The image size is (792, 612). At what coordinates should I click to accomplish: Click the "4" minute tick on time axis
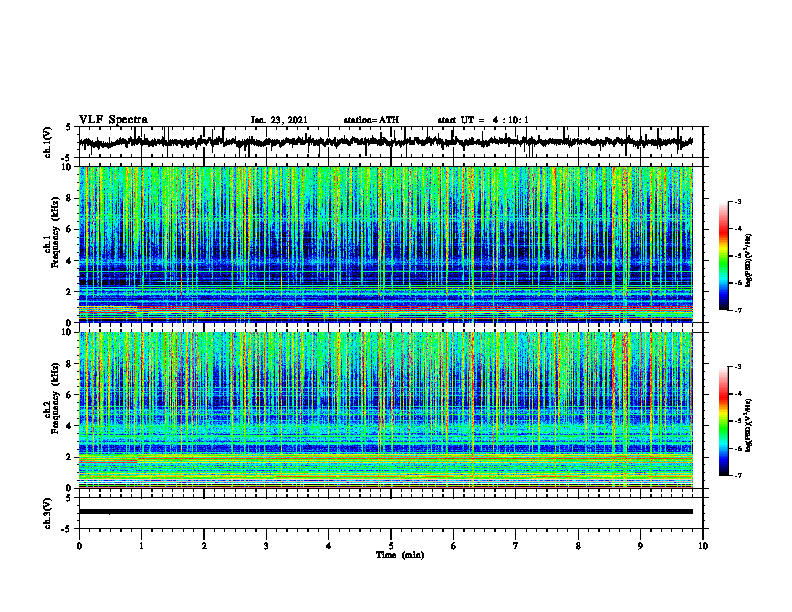pos(329,546)
